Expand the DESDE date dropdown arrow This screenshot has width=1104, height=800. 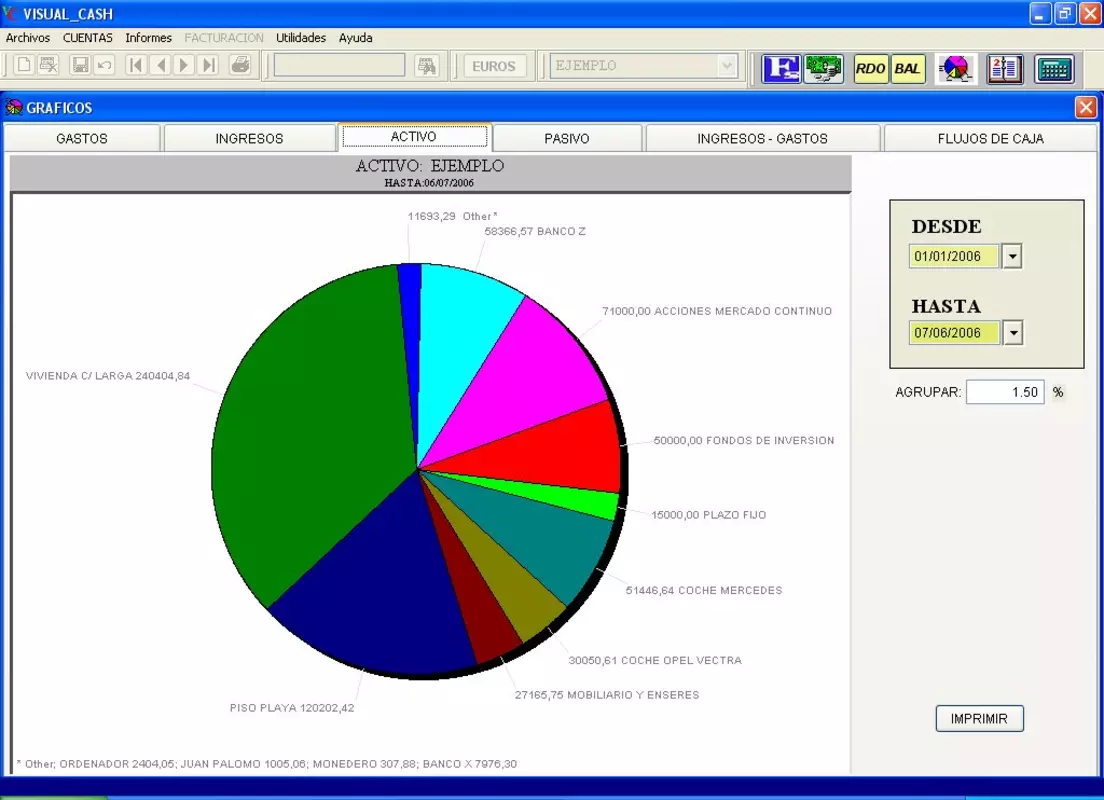pyautogui.click(x=1012, y=256)
